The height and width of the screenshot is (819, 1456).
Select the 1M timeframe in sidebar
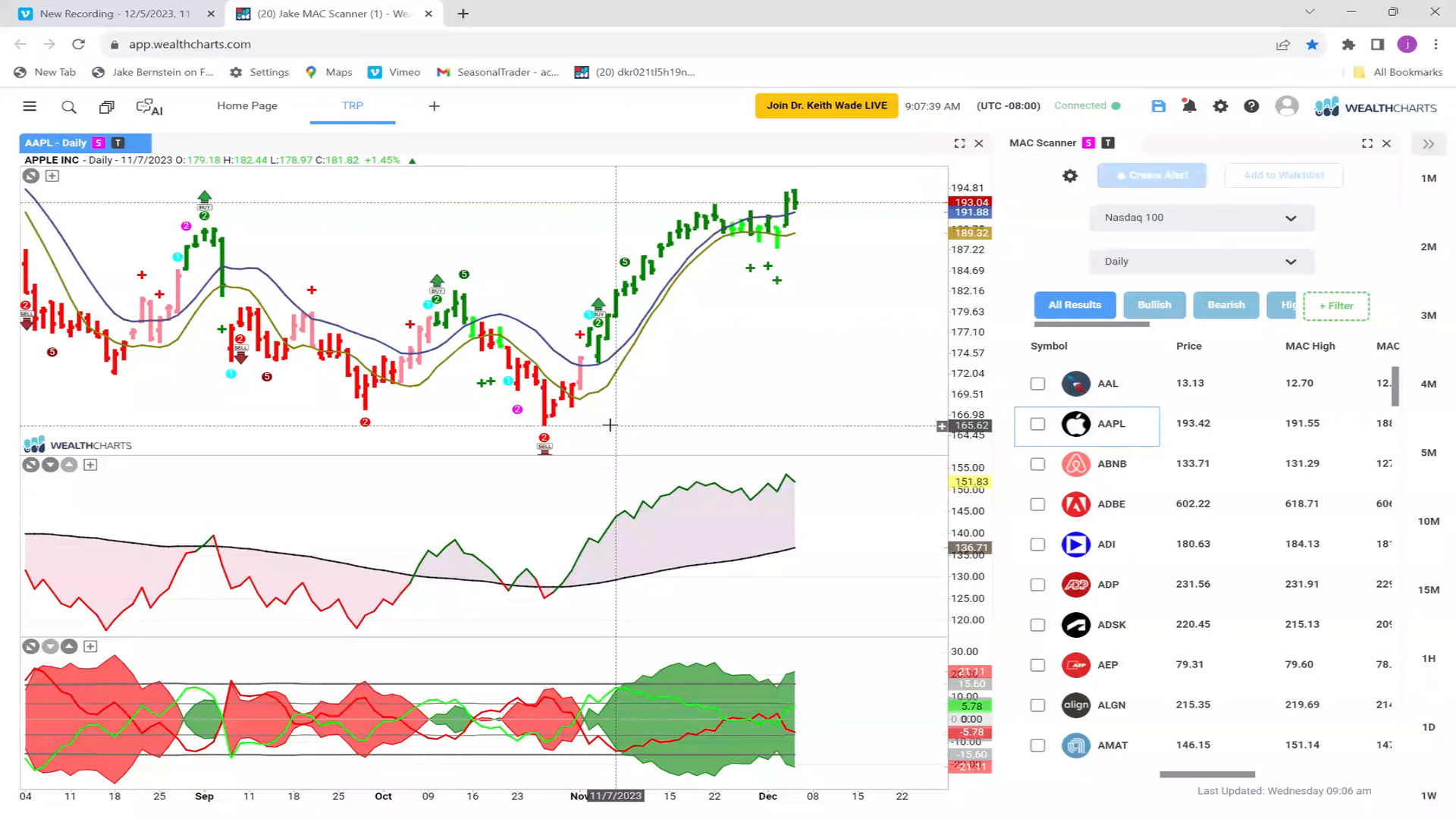pyautogui.click(x=1429, y=178)
